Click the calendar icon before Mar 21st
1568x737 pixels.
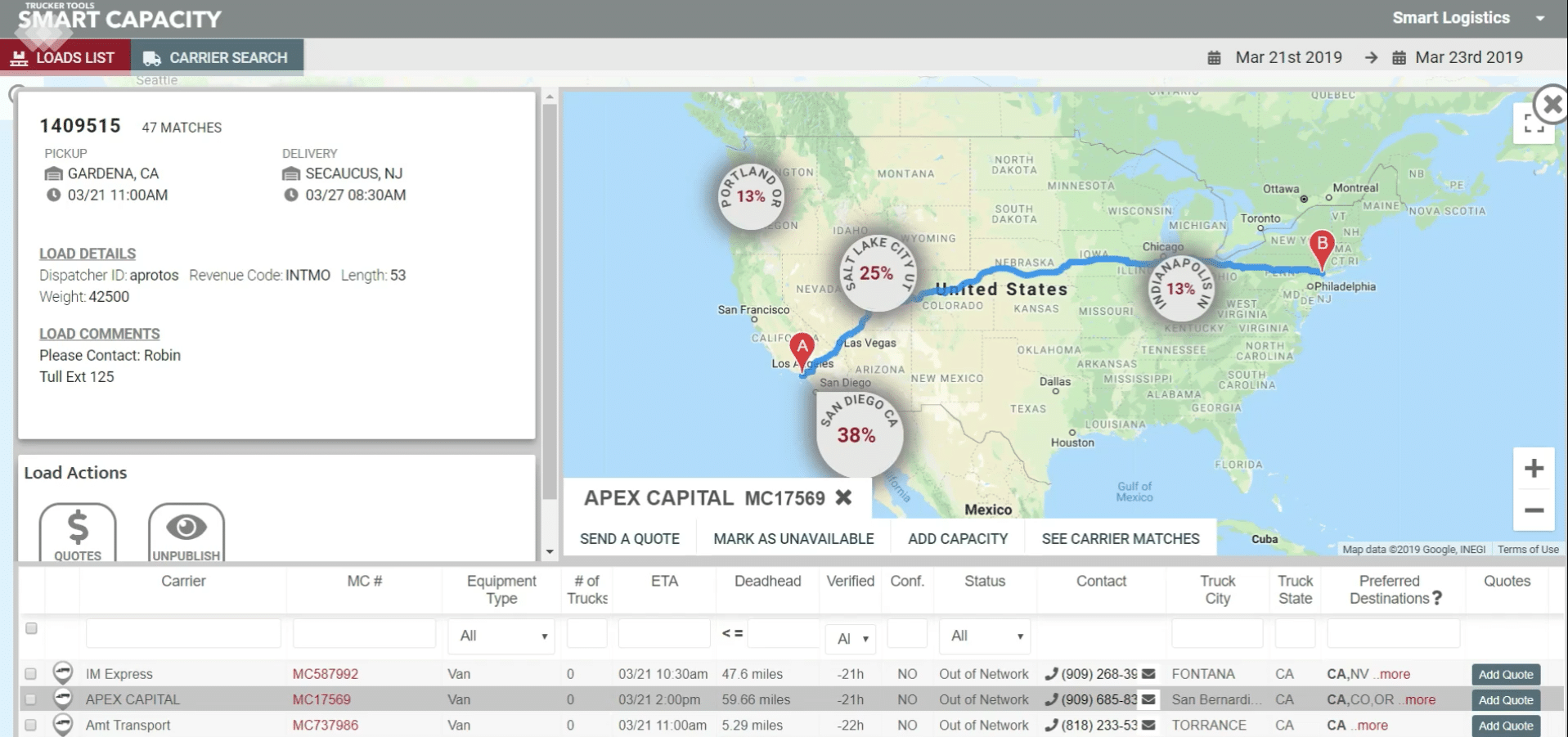coord(1215,58)
